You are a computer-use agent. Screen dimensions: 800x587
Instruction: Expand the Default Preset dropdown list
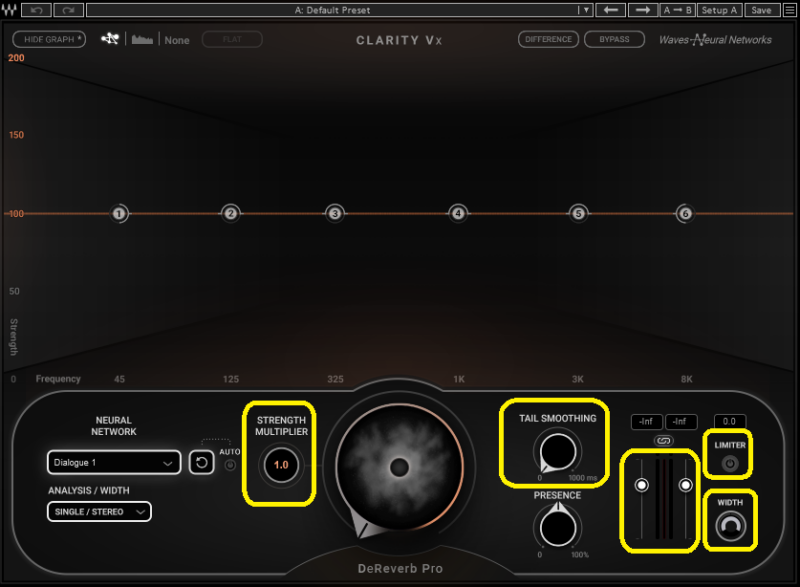tap(585, 10)
